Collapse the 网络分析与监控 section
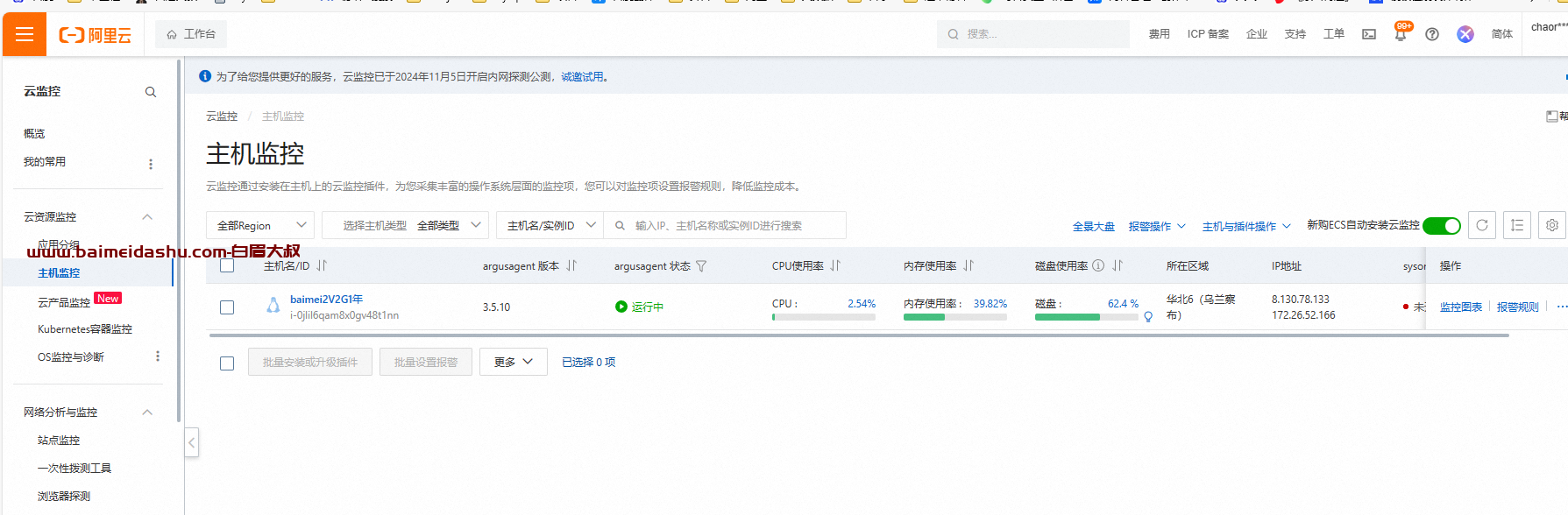 coord(147,413)
